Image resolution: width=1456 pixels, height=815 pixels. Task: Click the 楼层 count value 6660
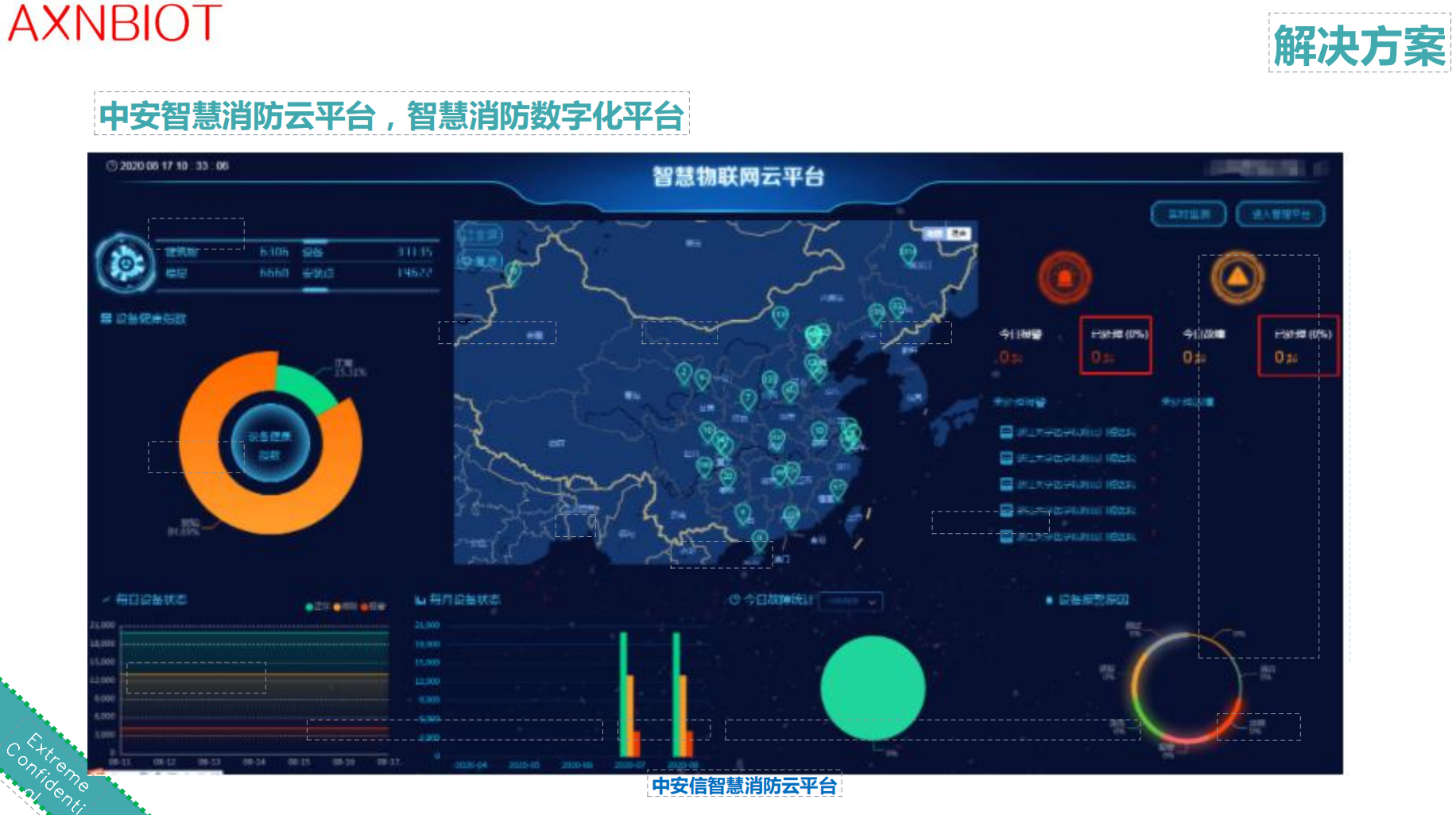(274, 272)
